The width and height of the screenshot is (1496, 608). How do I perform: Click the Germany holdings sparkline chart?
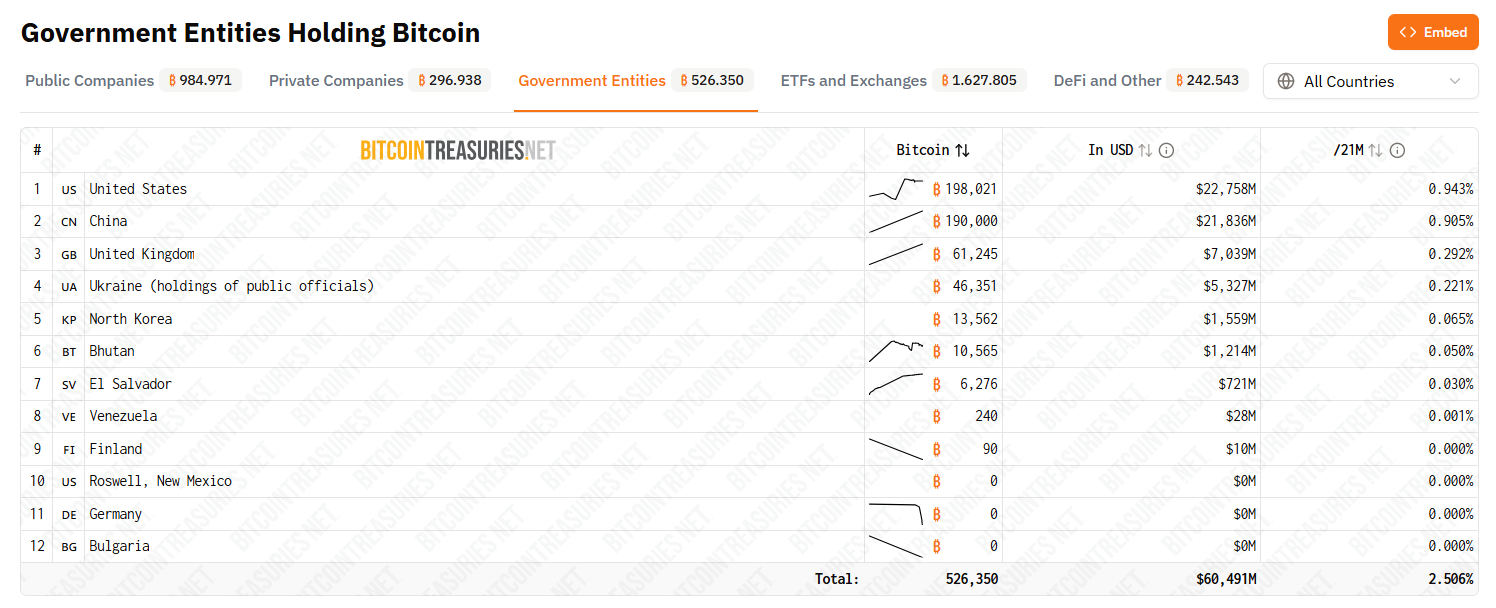point(896,514)
